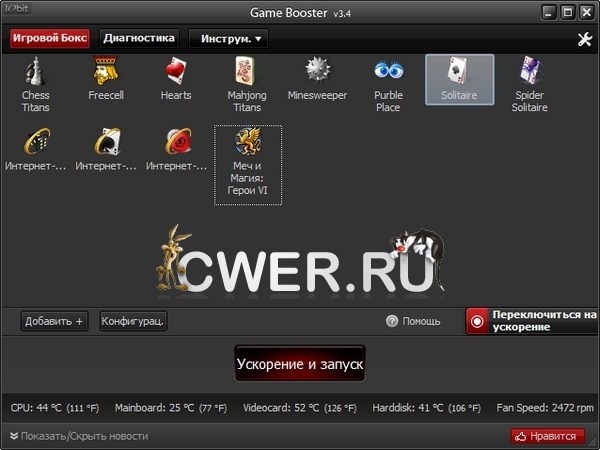This screenshot has height=450, width=600.
Task: Click the help question mark icon
Action: coord(392,321)
